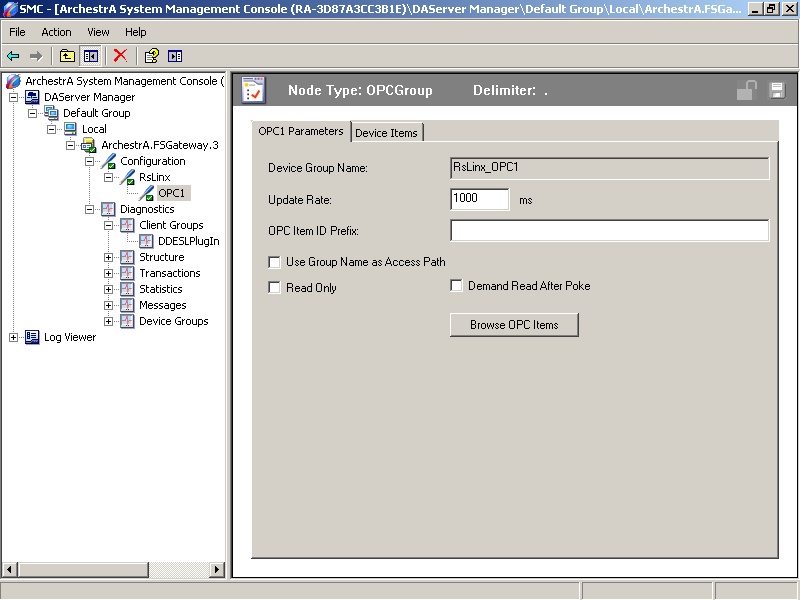
Task: Switch to the Device Items tab
Action: pyautogui.click(x=386, y=133)
